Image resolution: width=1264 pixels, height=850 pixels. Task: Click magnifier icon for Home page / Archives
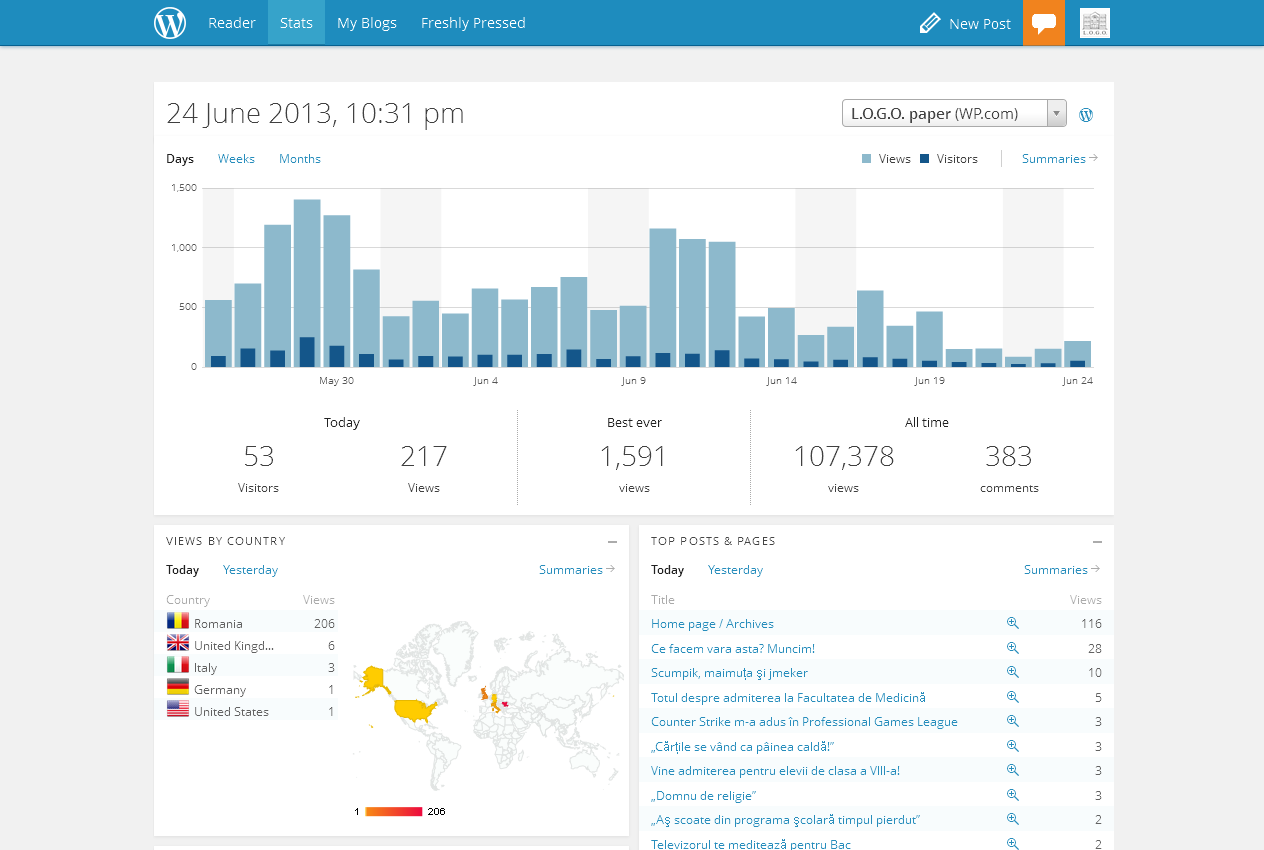pyautogui.click(x=1012, y=623)
